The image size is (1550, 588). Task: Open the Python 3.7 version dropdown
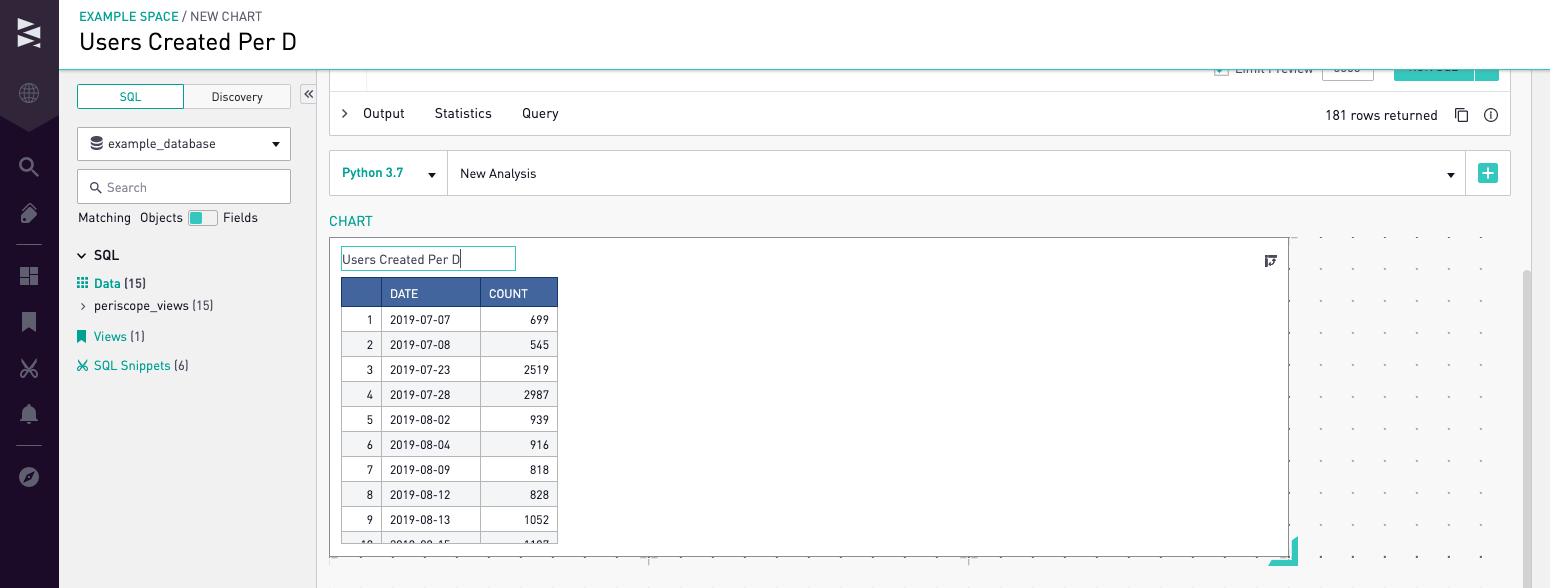[433, 173]
